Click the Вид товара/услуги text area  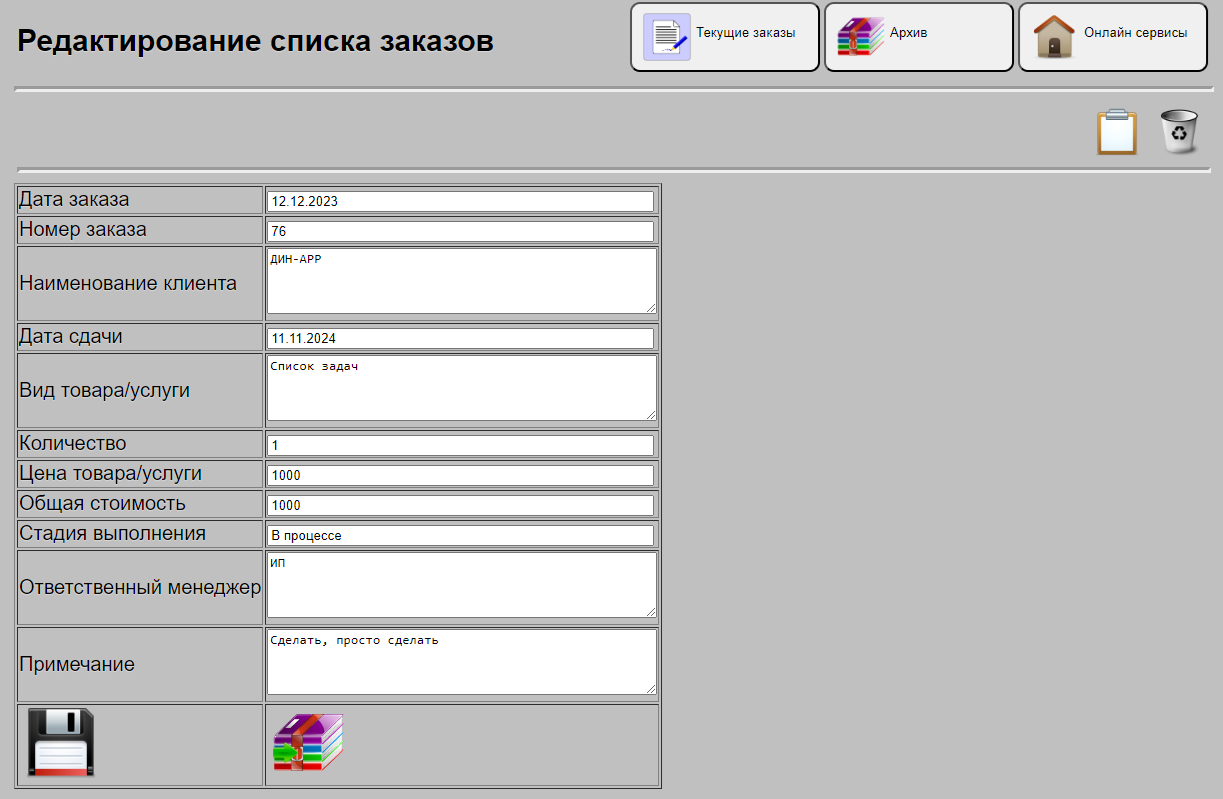(460, 388)
